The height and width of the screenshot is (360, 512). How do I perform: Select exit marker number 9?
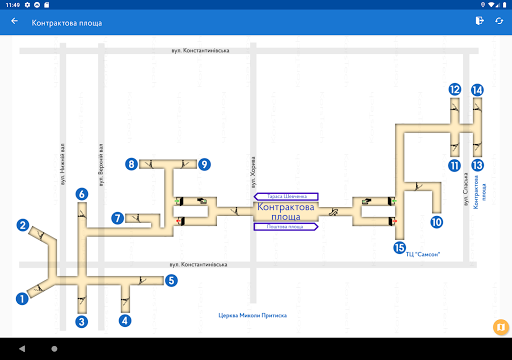pos(204,164)
